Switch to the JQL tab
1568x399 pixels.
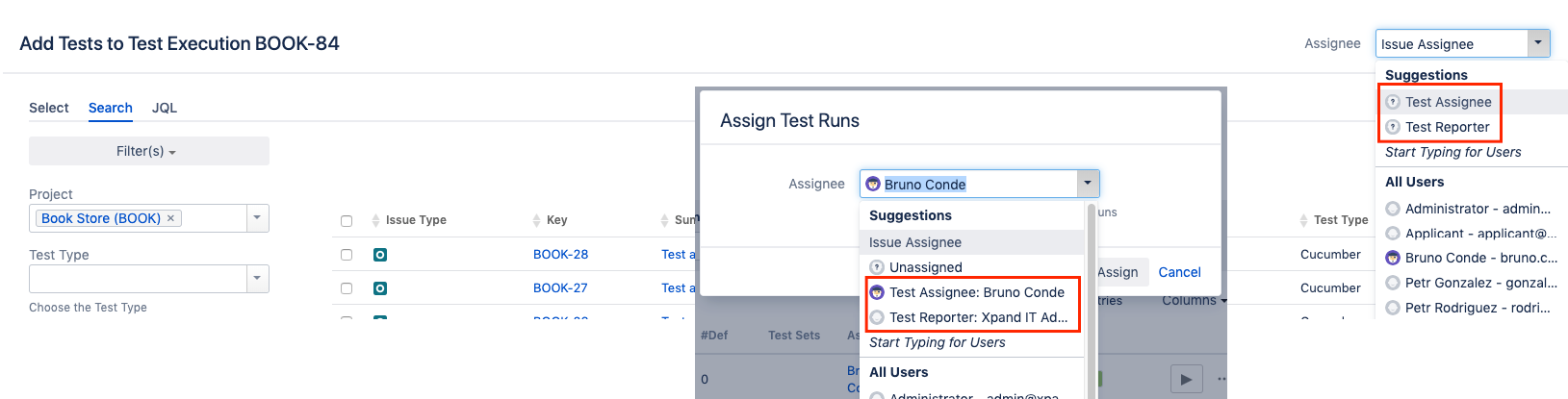[x=165, y=108]
